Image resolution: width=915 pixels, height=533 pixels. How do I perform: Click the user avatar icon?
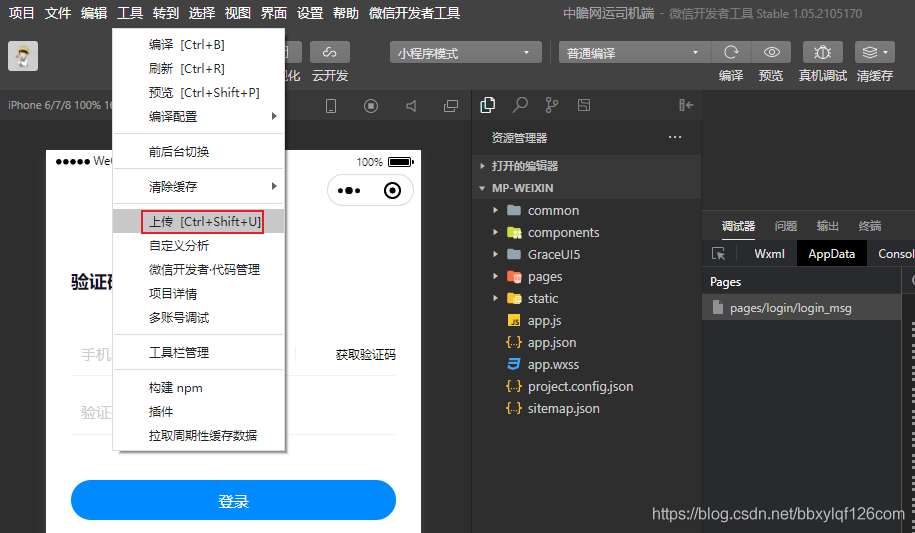tap(23, 56)
